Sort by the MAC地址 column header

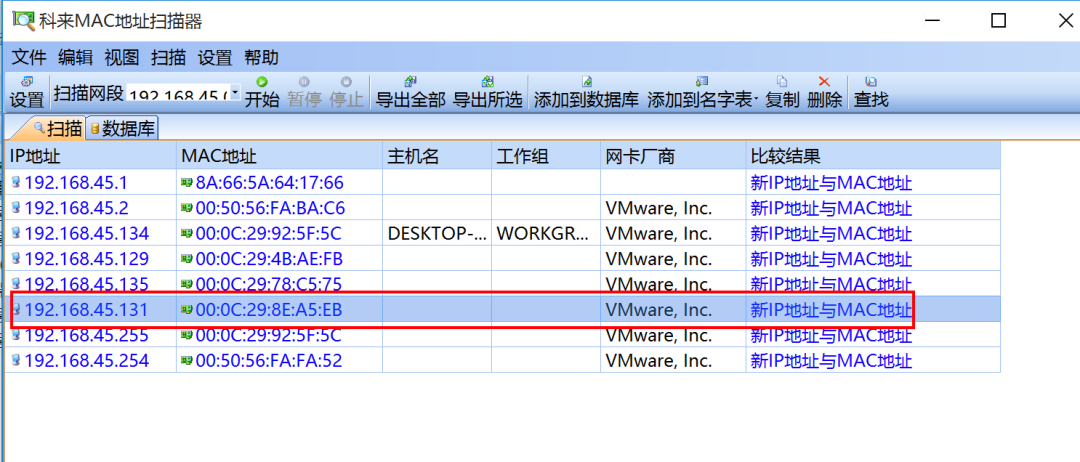coord(279,156)
